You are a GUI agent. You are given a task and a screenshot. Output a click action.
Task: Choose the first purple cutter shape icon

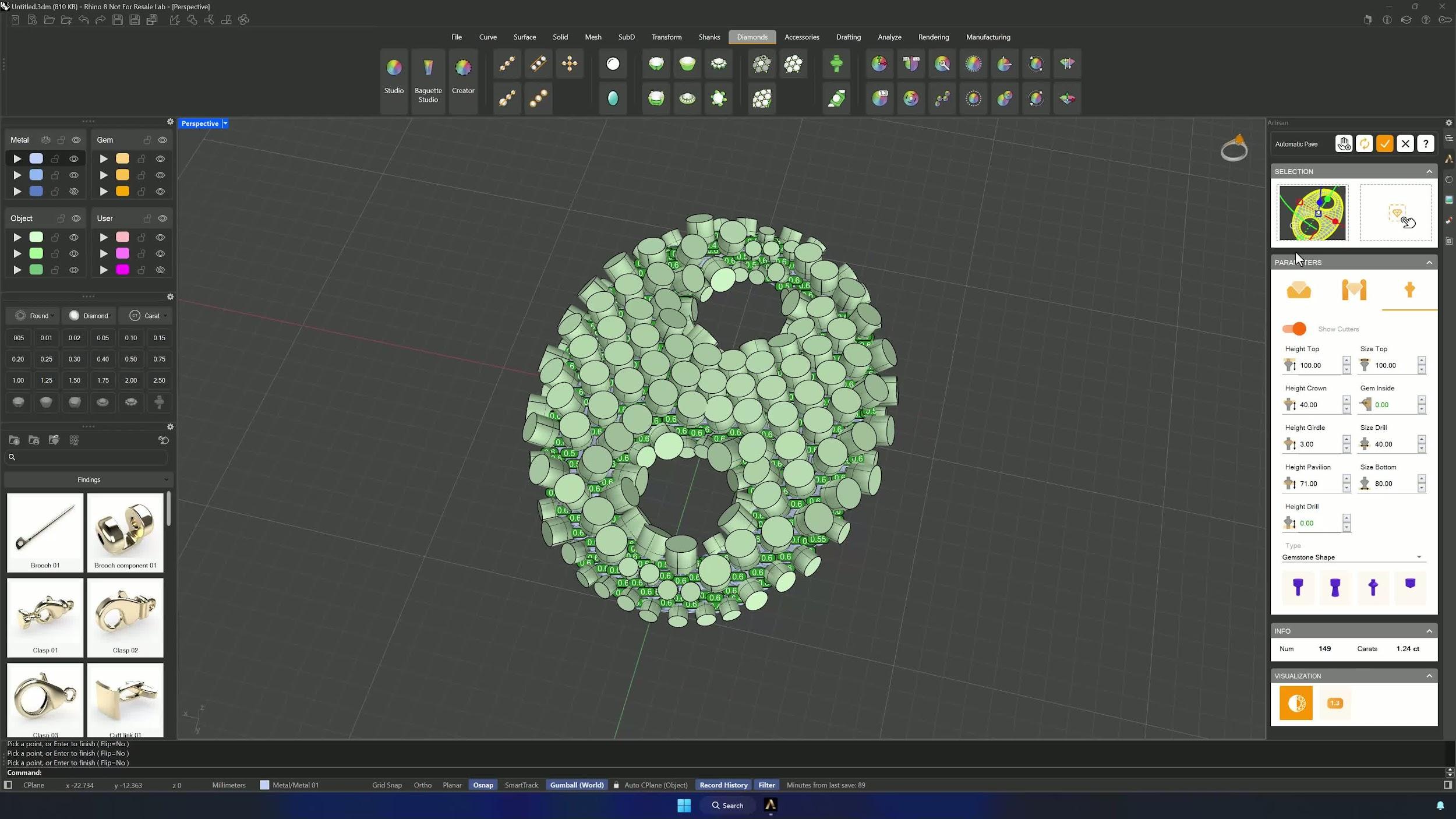point(1298,587)
